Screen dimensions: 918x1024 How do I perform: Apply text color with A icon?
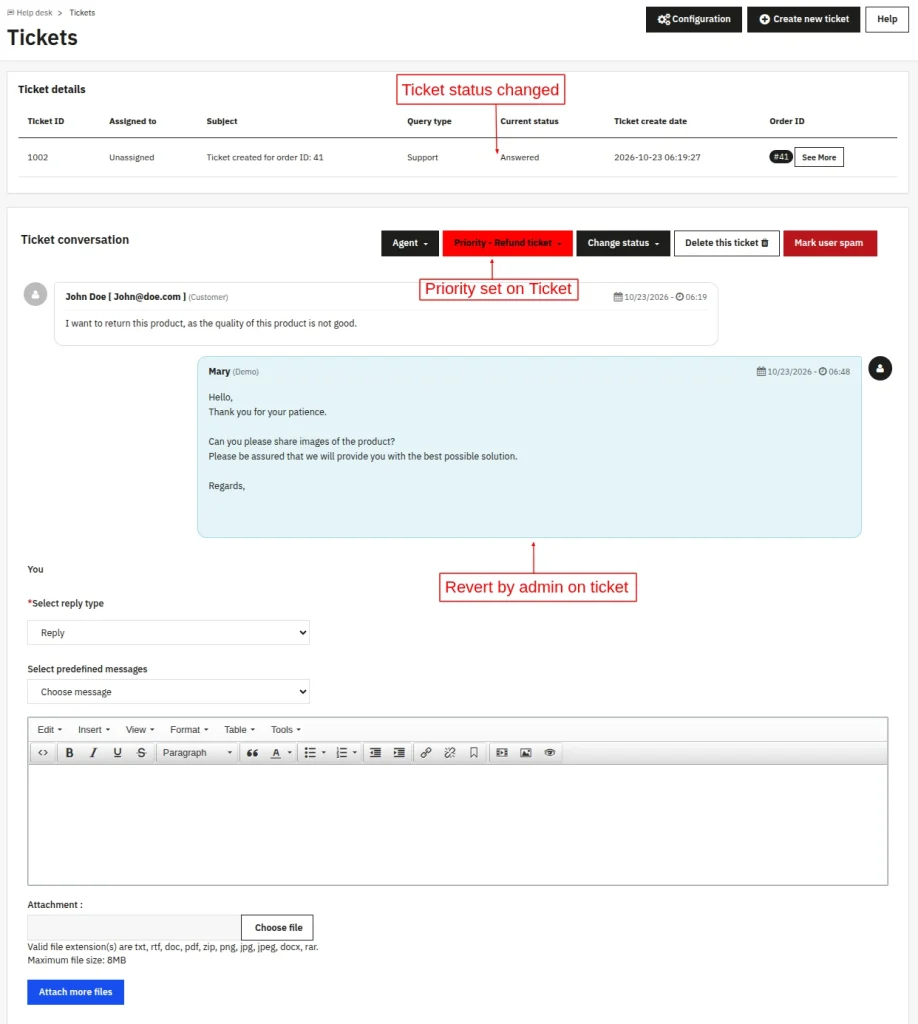point(276,752)
